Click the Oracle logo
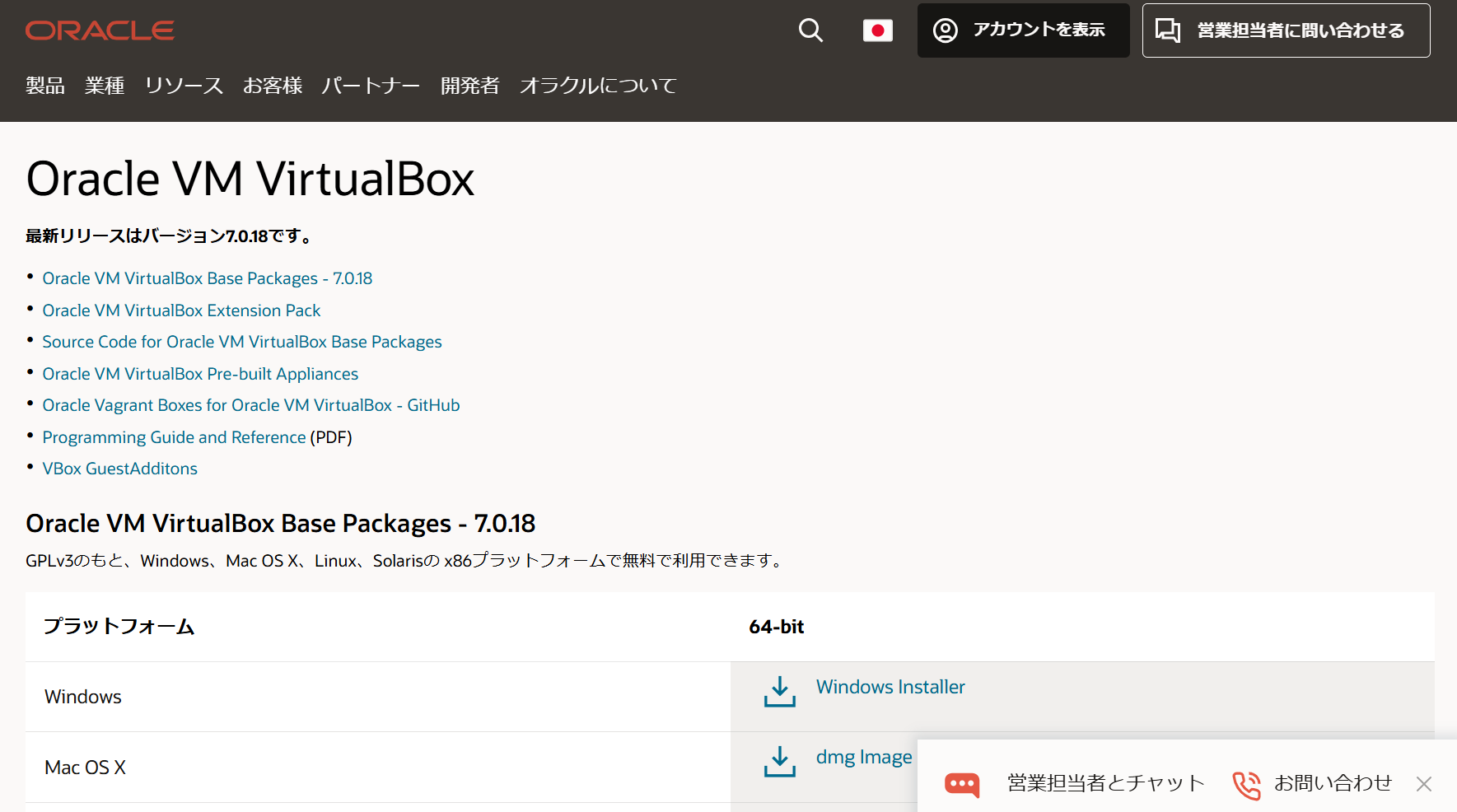1457x812 pixels. [x=99, y=30]
